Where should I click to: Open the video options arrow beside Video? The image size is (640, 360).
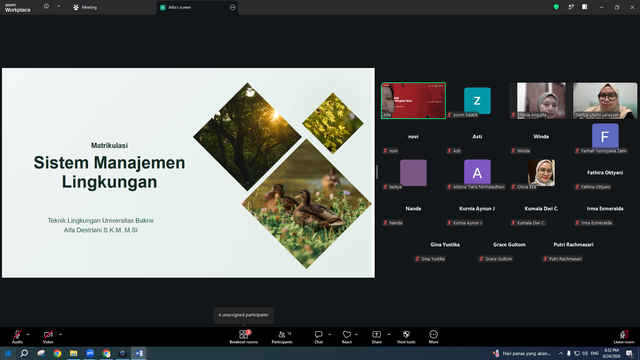coord(60,334)
